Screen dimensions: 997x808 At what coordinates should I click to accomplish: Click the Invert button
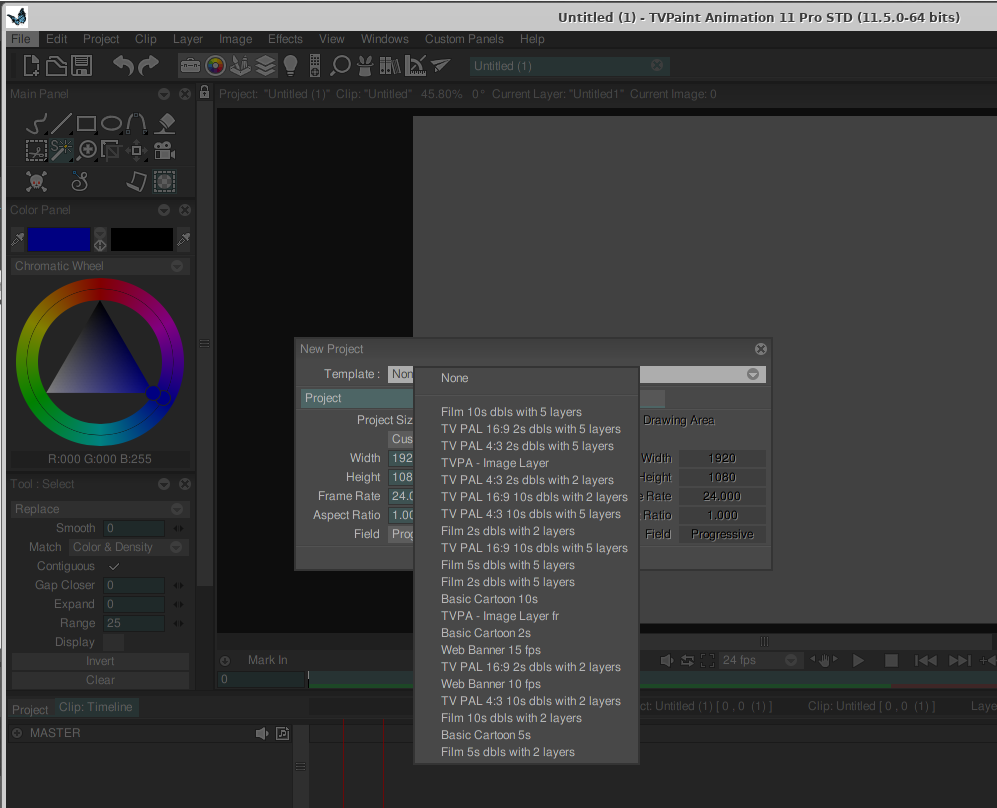coord(100,661)
